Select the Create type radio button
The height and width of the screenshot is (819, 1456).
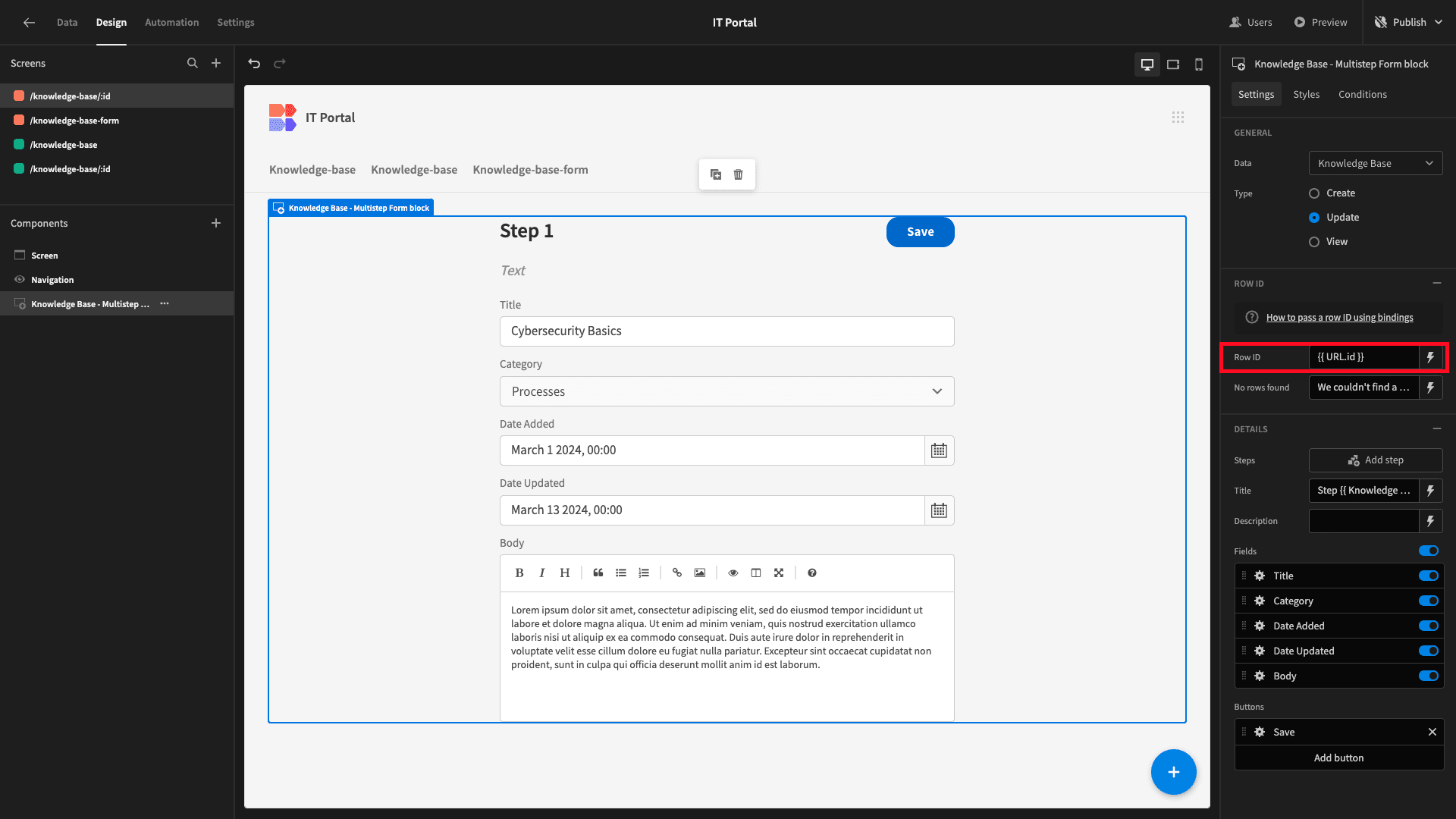1314,193
